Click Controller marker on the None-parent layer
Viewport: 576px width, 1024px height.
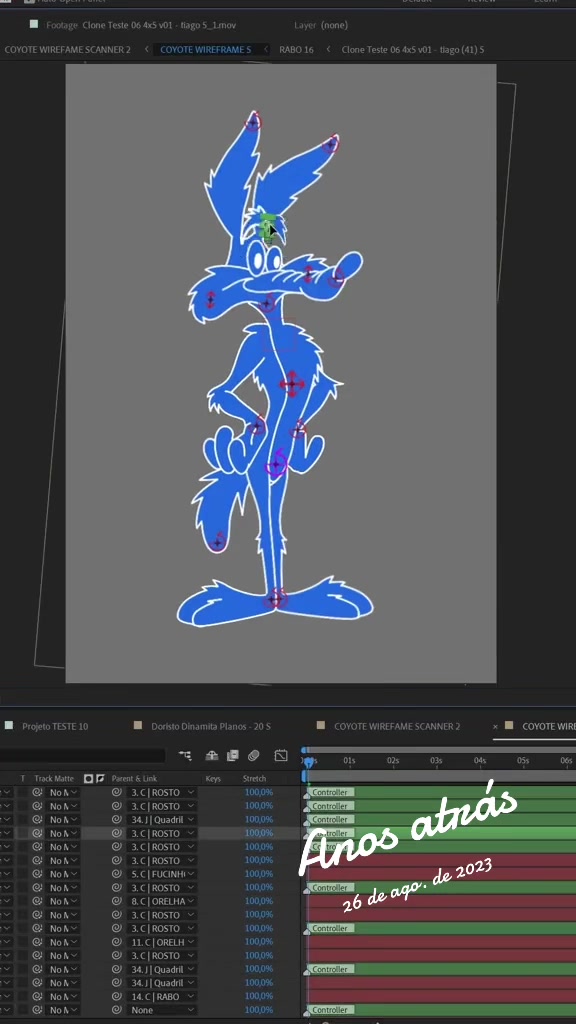[x=330, y=1010]
